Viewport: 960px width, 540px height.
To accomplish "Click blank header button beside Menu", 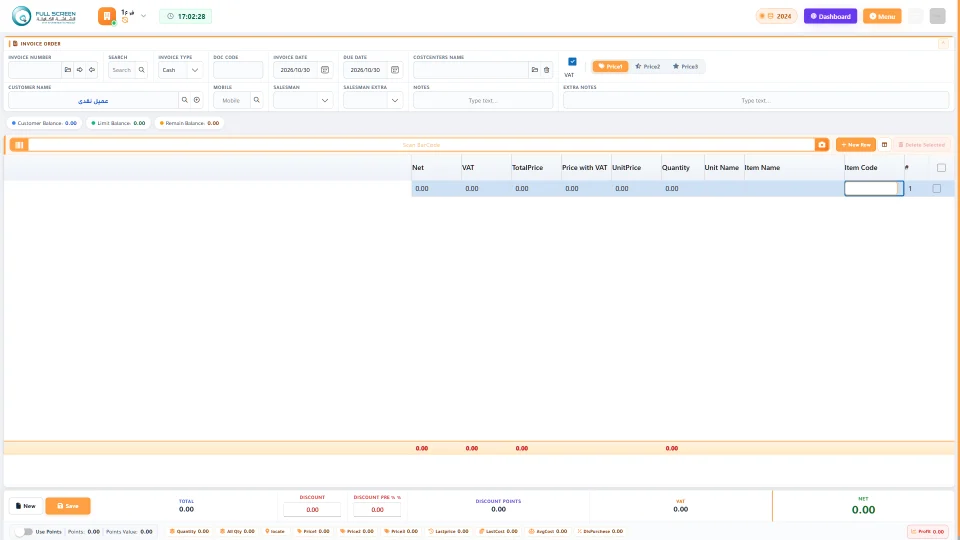I will tap(915, 16).
